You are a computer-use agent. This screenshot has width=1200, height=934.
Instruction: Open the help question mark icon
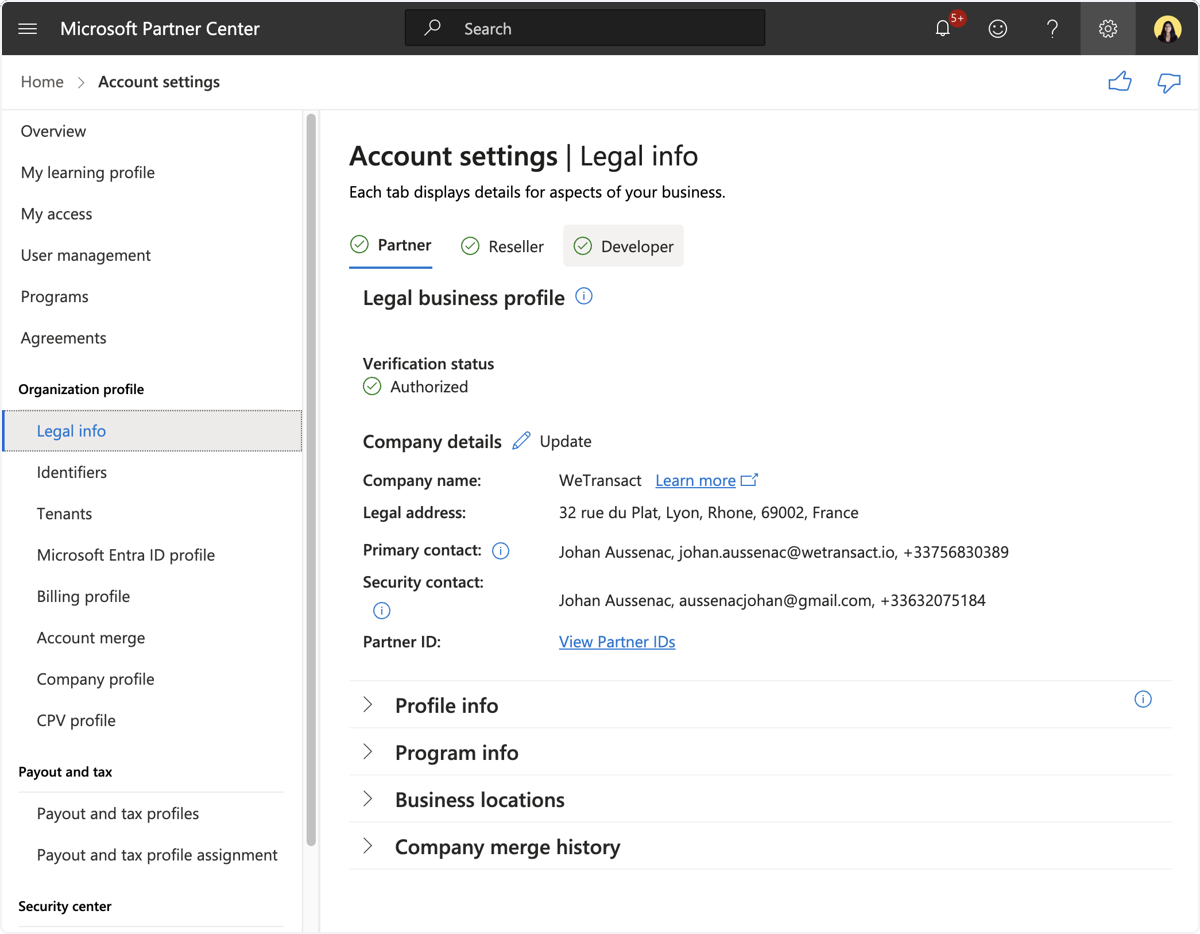1052,29
